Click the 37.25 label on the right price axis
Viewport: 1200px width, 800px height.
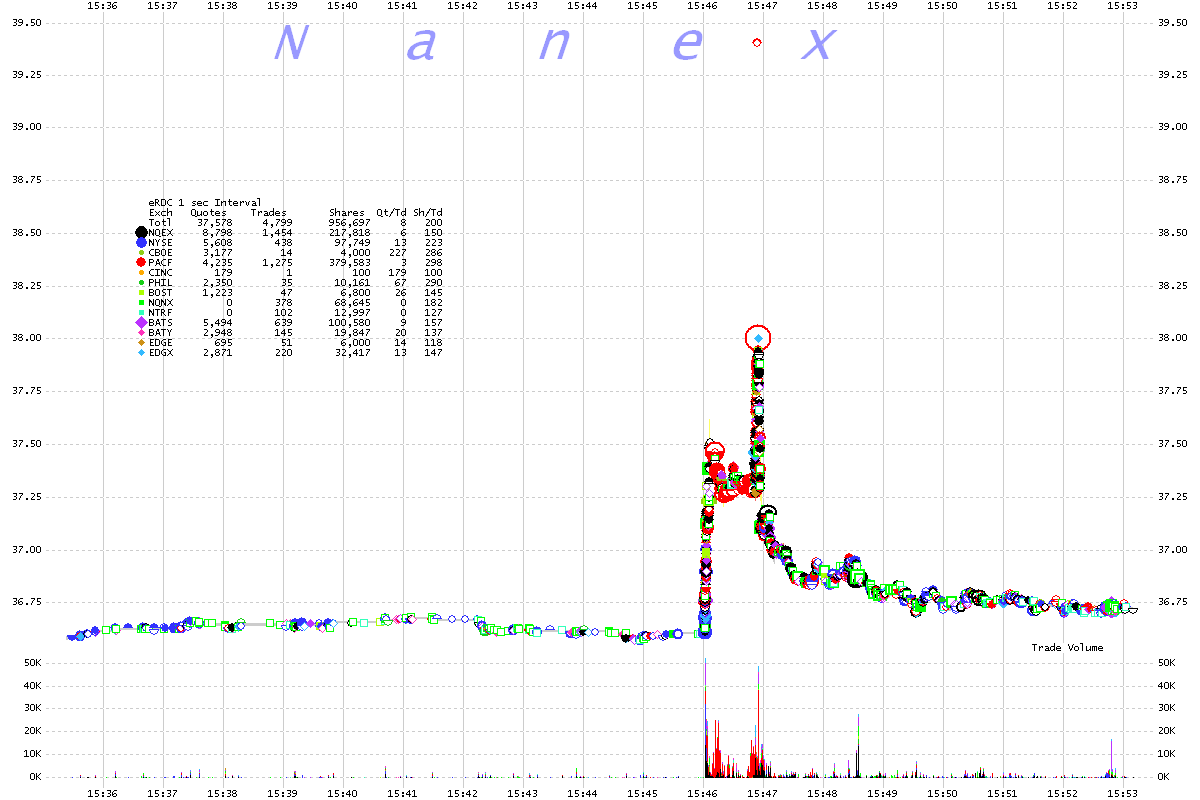click(x=1171, y=496)
